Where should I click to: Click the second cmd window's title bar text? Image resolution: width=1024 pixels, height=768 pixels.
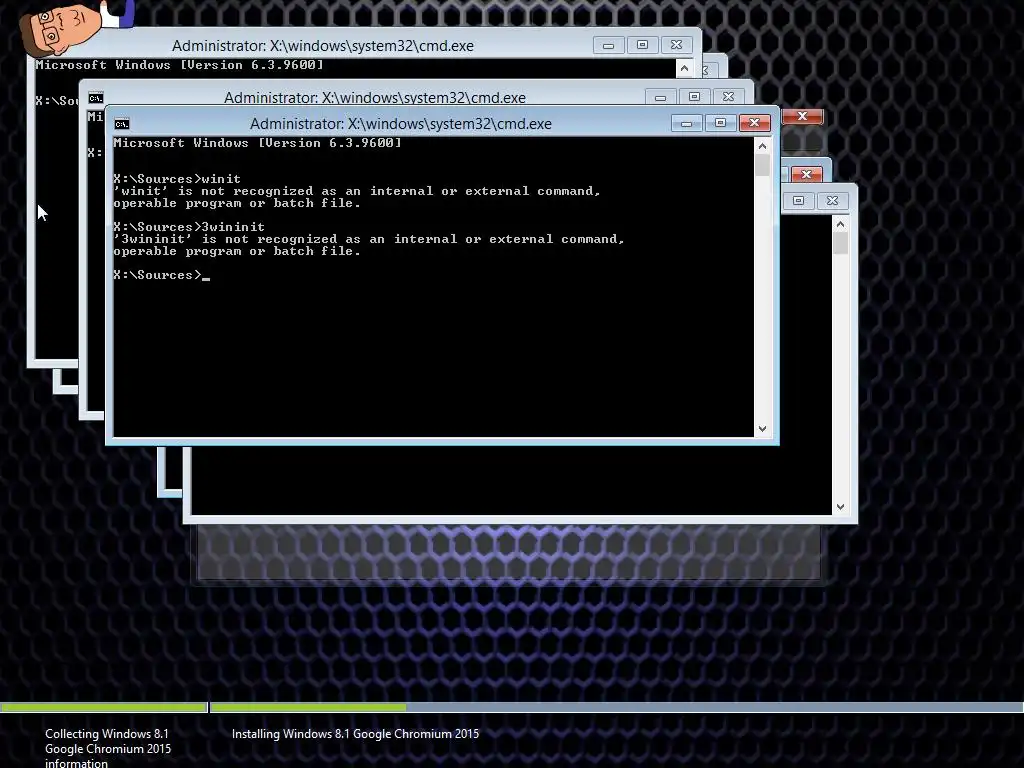(x=375, y=98)
